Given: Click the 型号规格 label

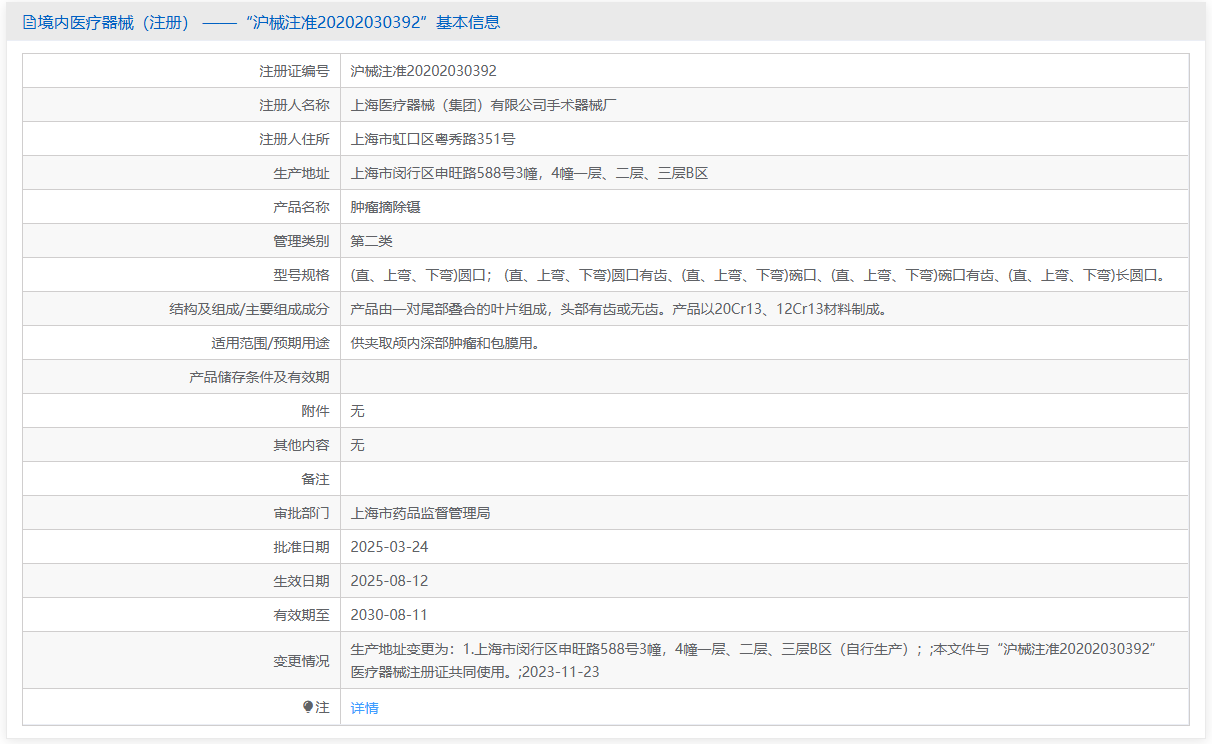Looking at the screenshot, I should click(x=301, y=275).
